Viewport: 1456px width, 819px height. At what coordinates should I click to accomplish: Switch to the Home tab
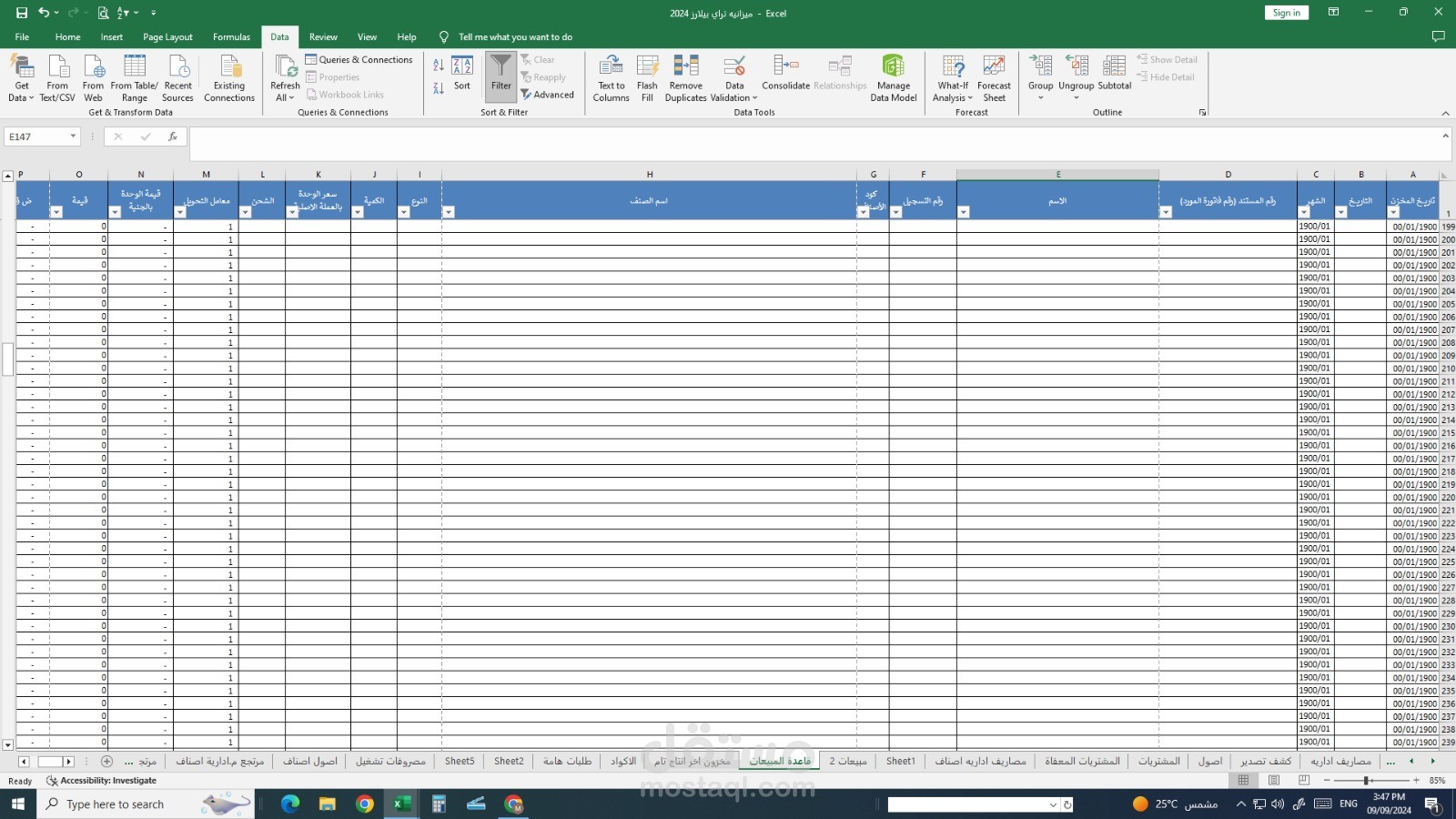click(67, 37)
